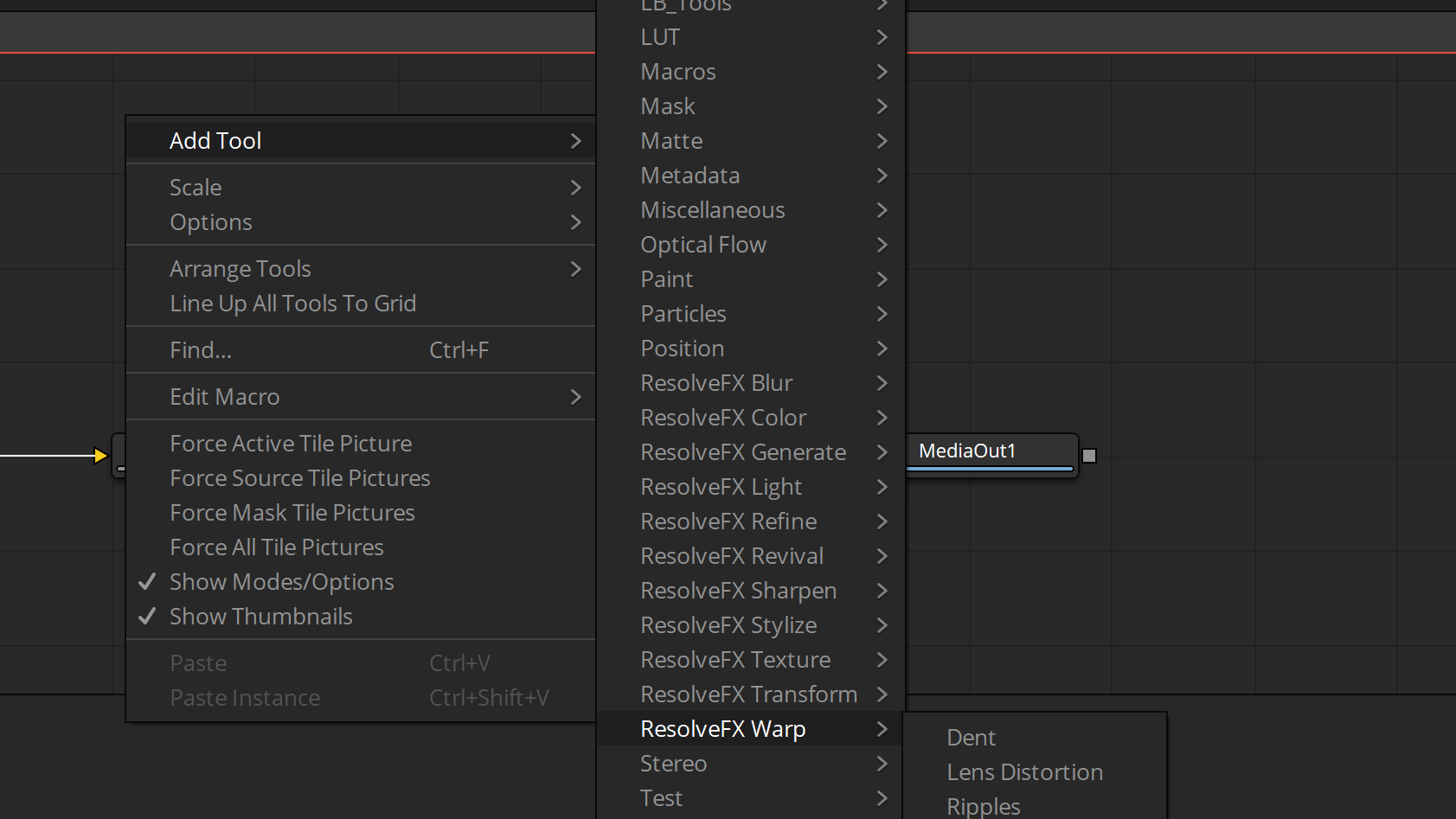The width and height of the screenshot is (1456, 819).
Task: Choose Force Source Tile Pictures
Action: pyautogui.click(x=361, y=478)
